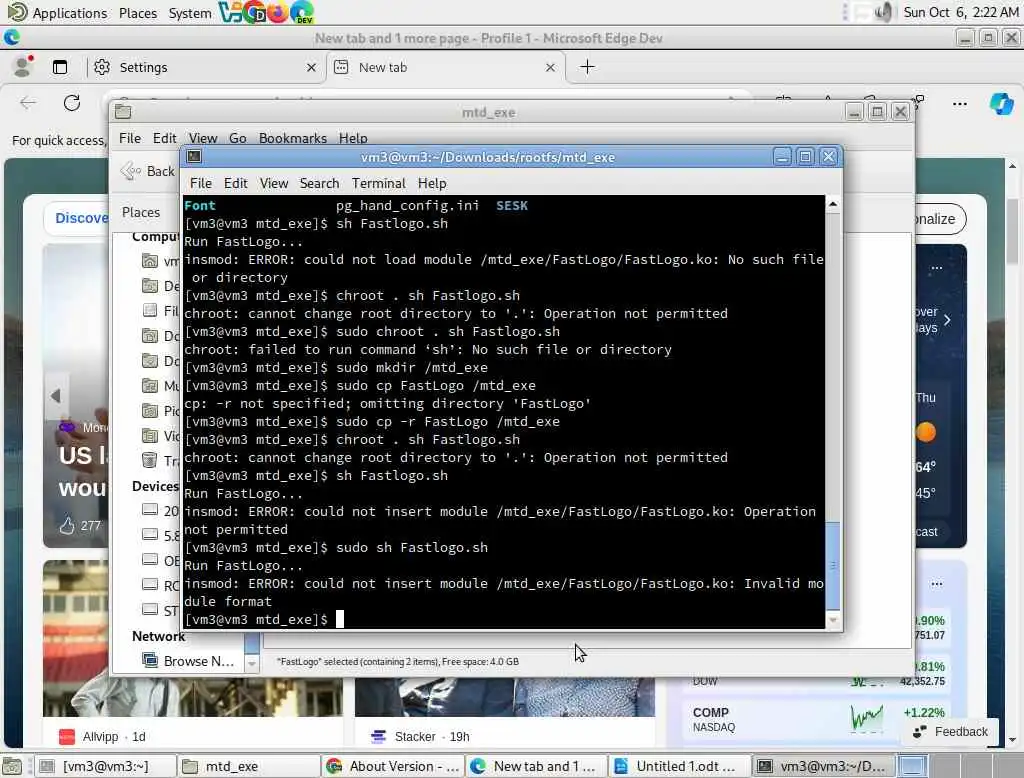Open Terminal menu in the terminal window

(x=379, y=184)
